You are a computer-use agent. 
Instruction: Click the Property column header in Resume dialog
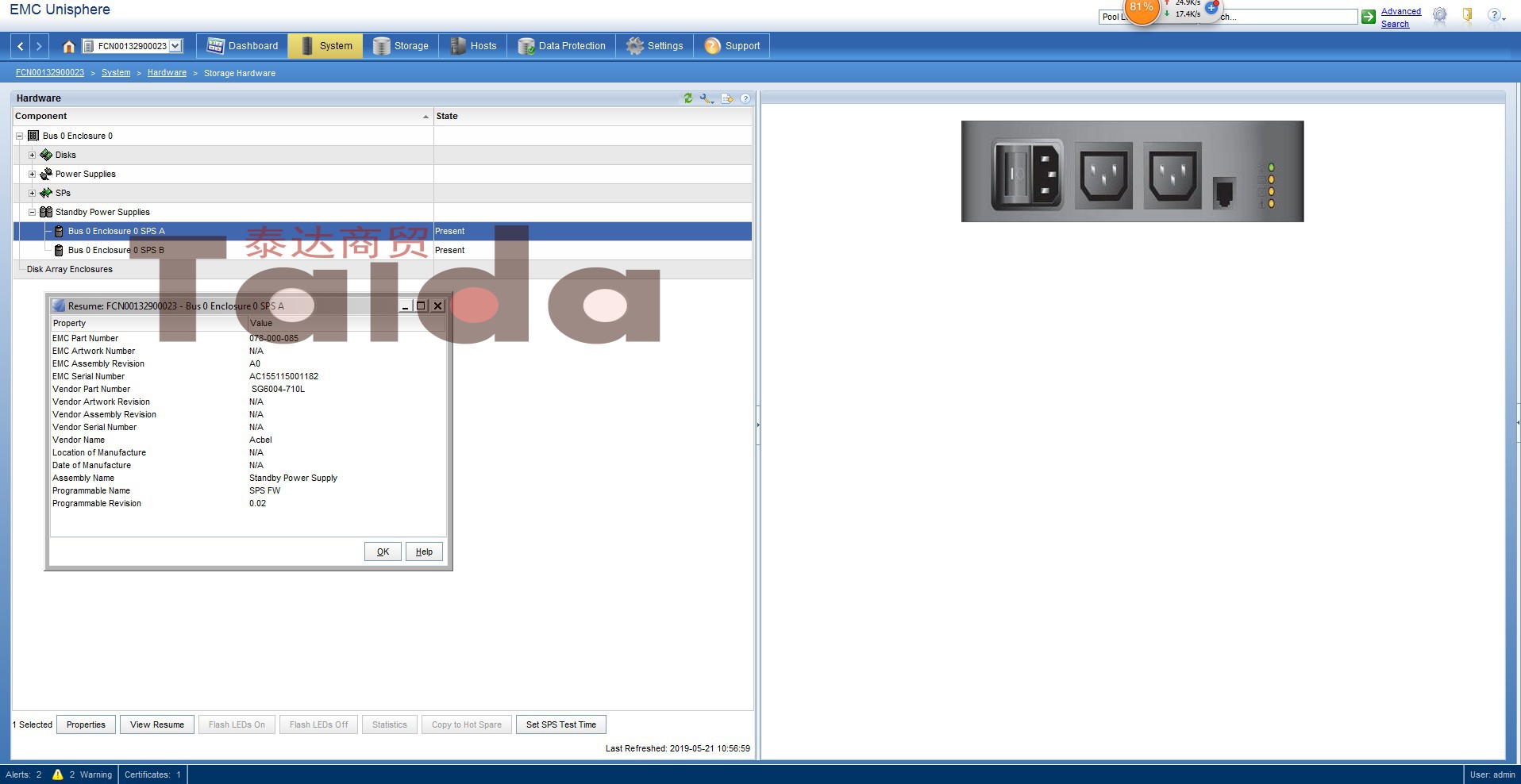(x=148, y=324)
